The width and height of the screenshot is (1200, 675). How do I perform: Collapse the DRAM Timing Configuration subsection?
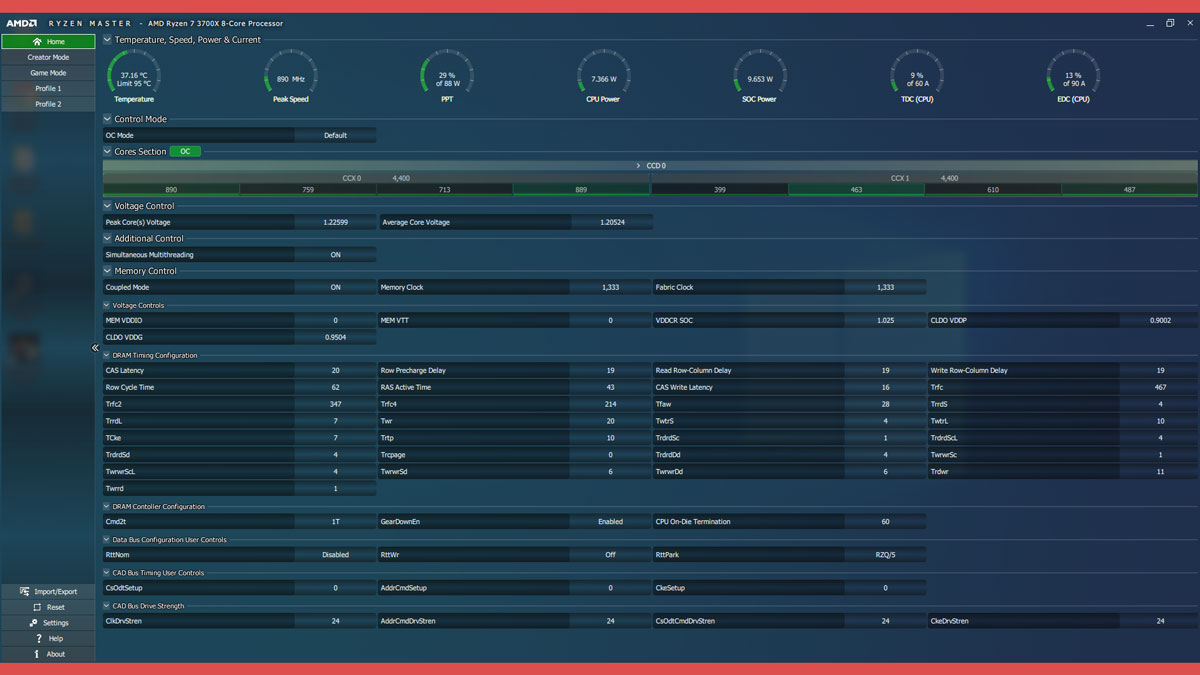pos(107,355)
